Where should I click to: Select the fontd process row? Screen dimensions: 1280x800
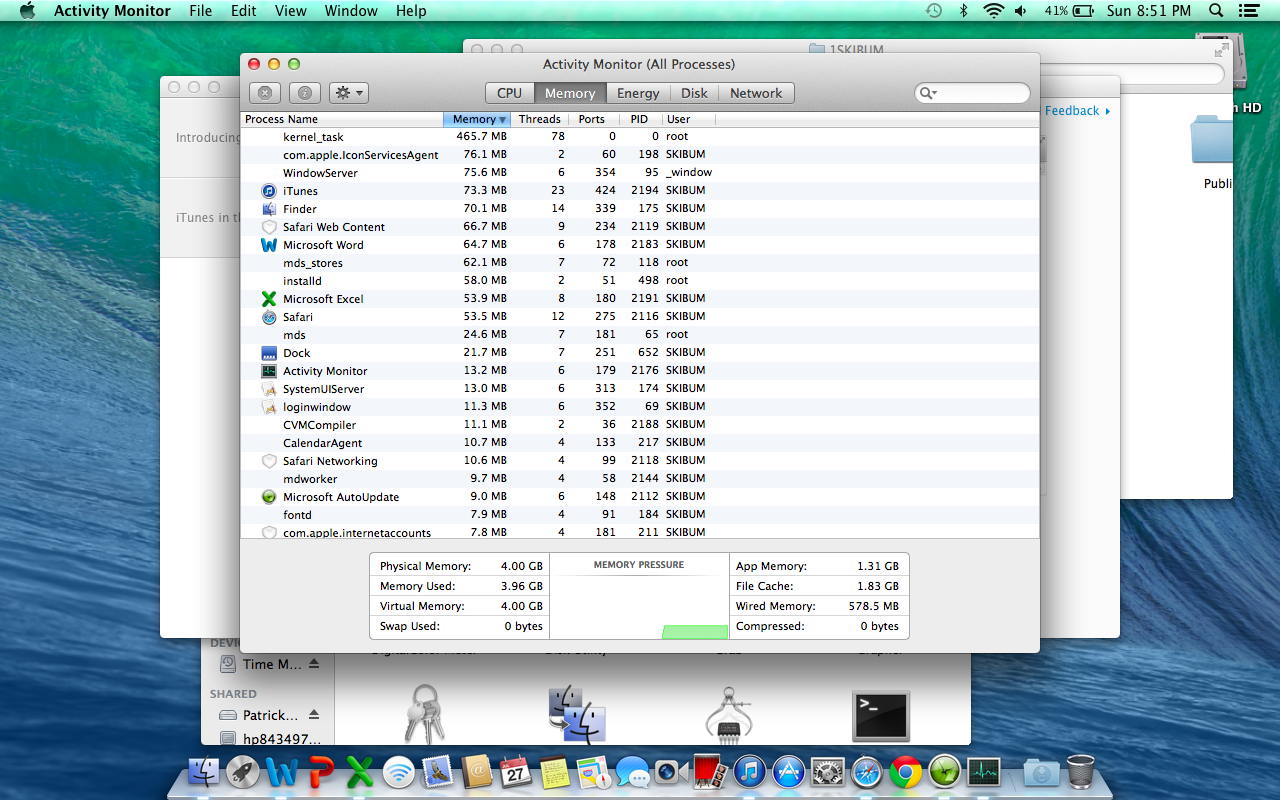click(x=640, y=515)
